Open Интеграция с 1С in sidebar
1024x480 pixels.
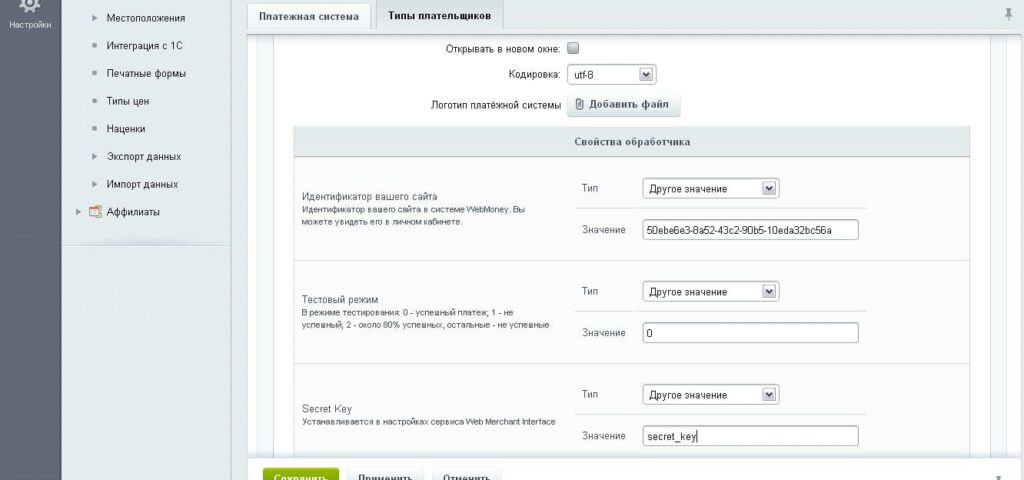pos(144,45)
